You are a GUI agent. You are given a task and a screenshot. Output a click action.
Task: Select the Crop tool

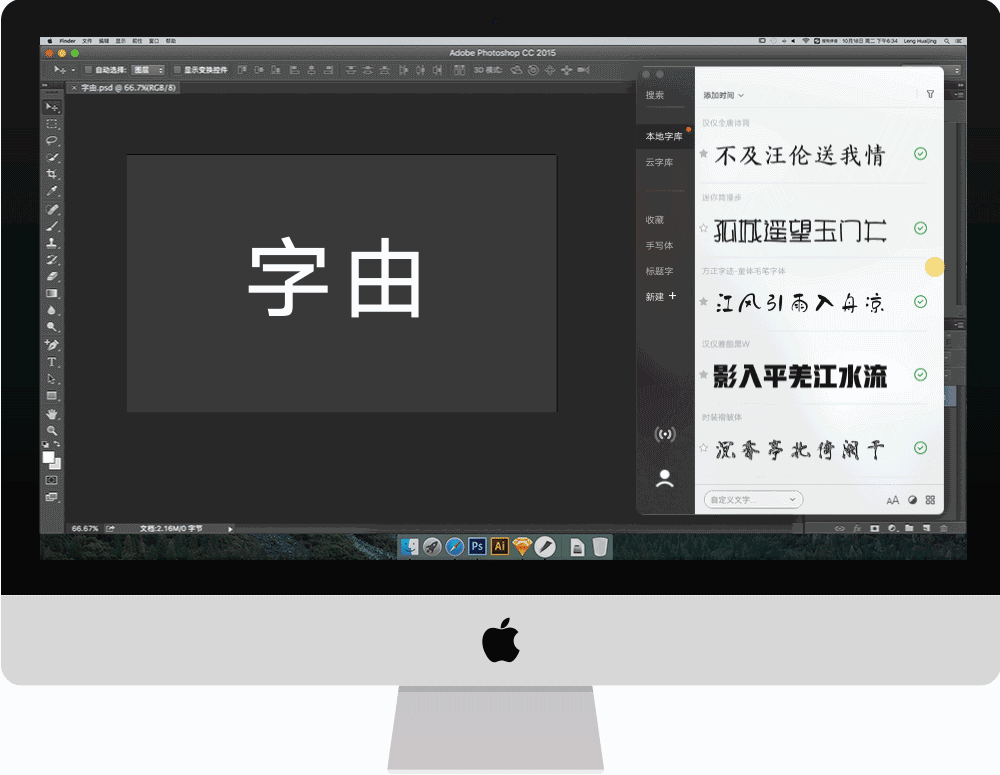pos(52,174)
